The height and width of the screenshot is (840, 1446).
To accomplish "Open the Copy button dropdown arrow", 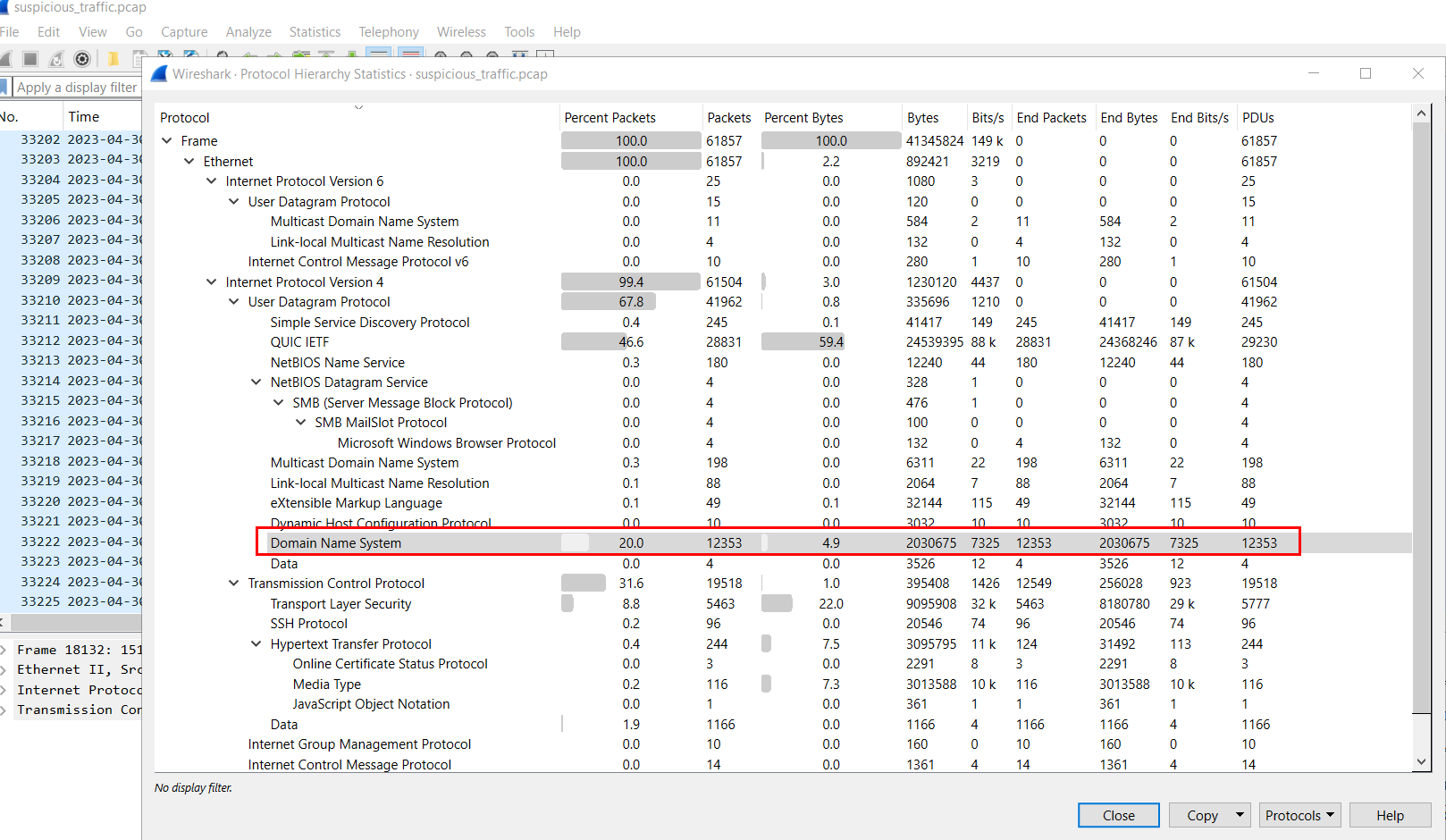I will point(1240,815).
